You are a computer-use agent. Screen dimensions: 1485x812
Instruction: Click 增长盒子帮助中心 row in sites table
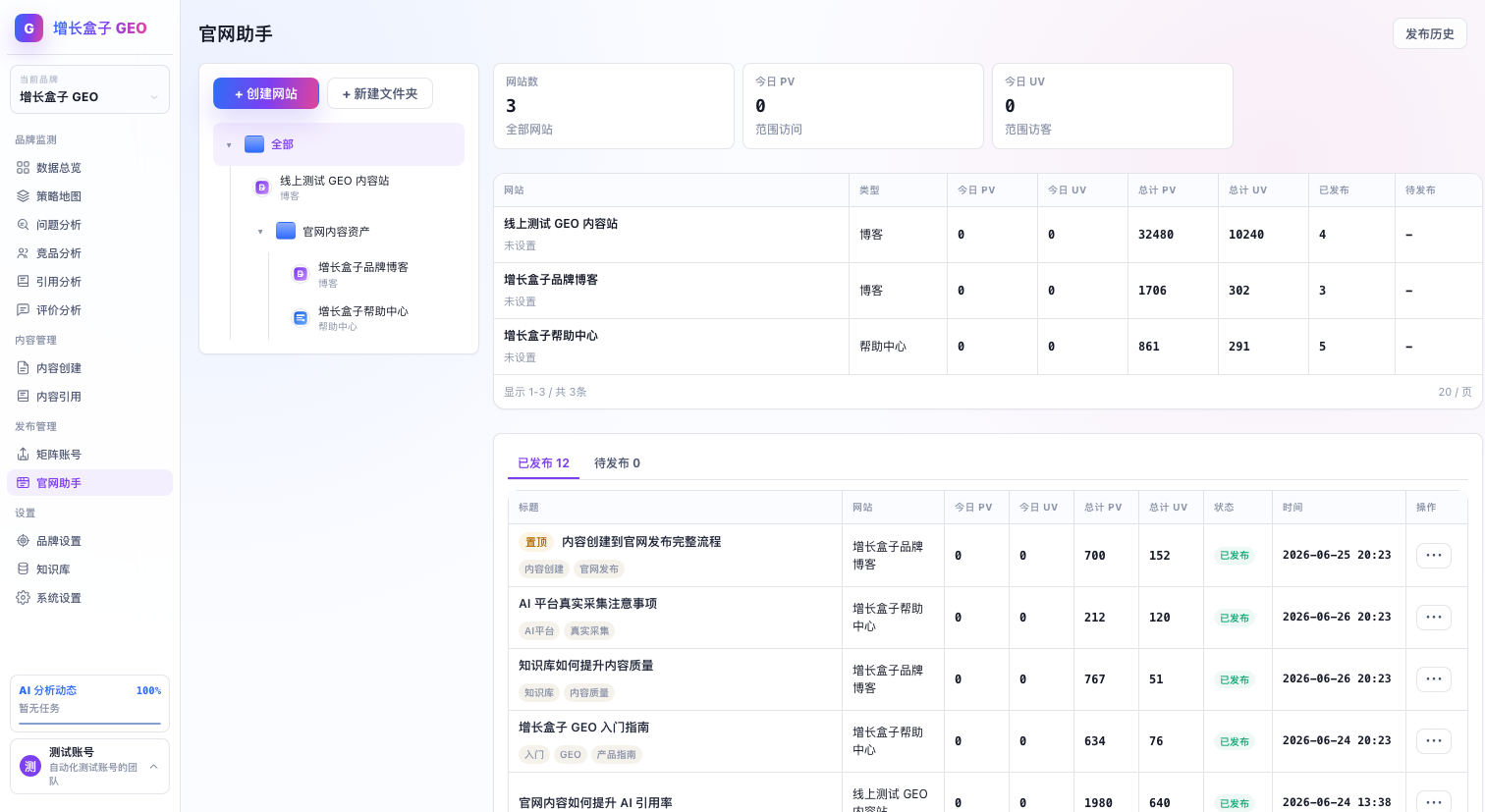click(x=987, y=347)
